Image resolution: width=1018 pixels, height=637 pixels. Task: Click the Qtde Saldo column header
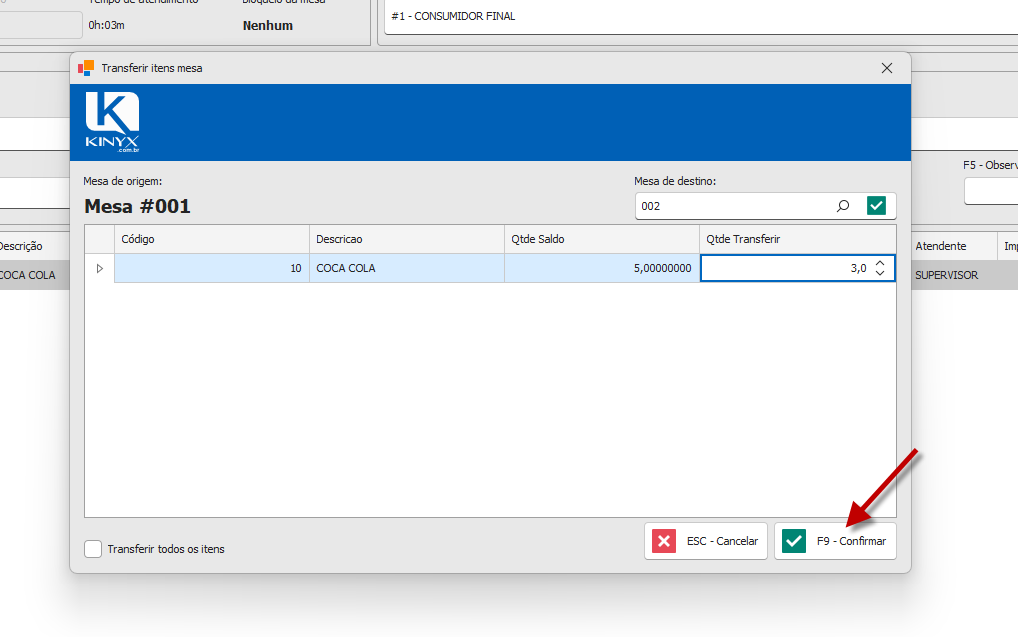point(602,239)
